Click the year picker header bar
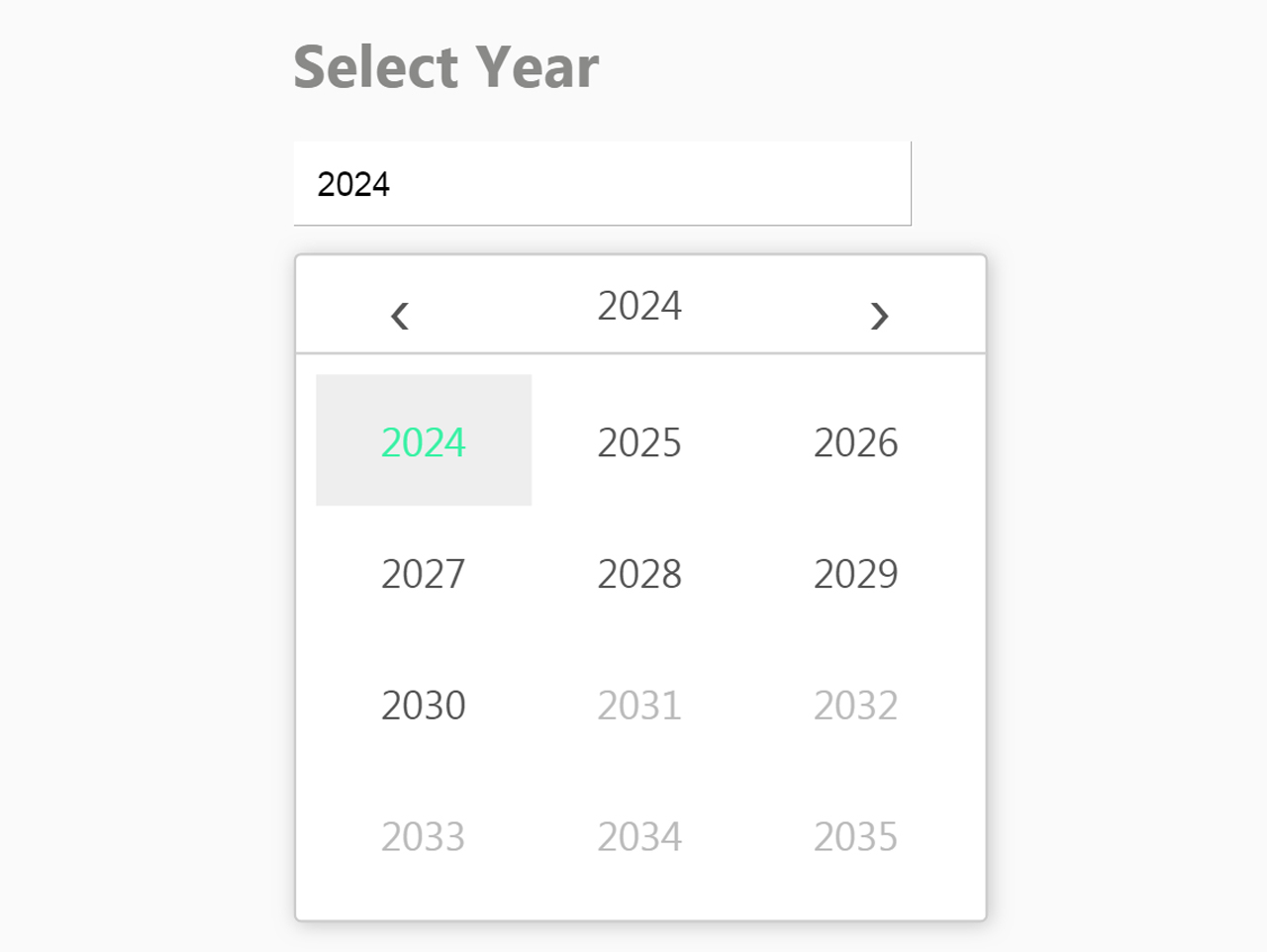Image resolution: width=1267 pixels, height=952 pixels. click(x=640, y=305)
